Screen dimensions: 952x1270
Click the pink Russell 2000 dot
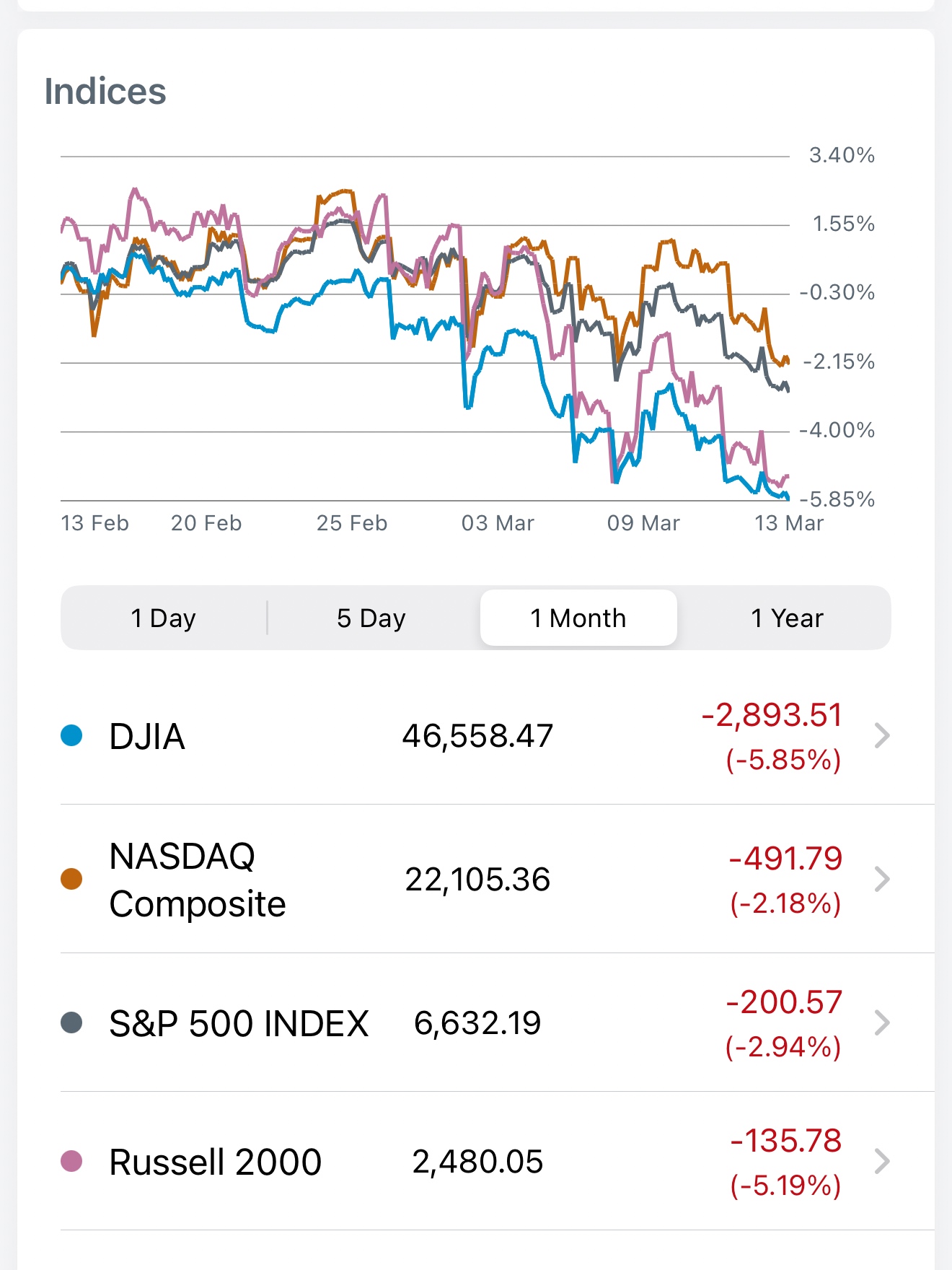pos(71,1162)
